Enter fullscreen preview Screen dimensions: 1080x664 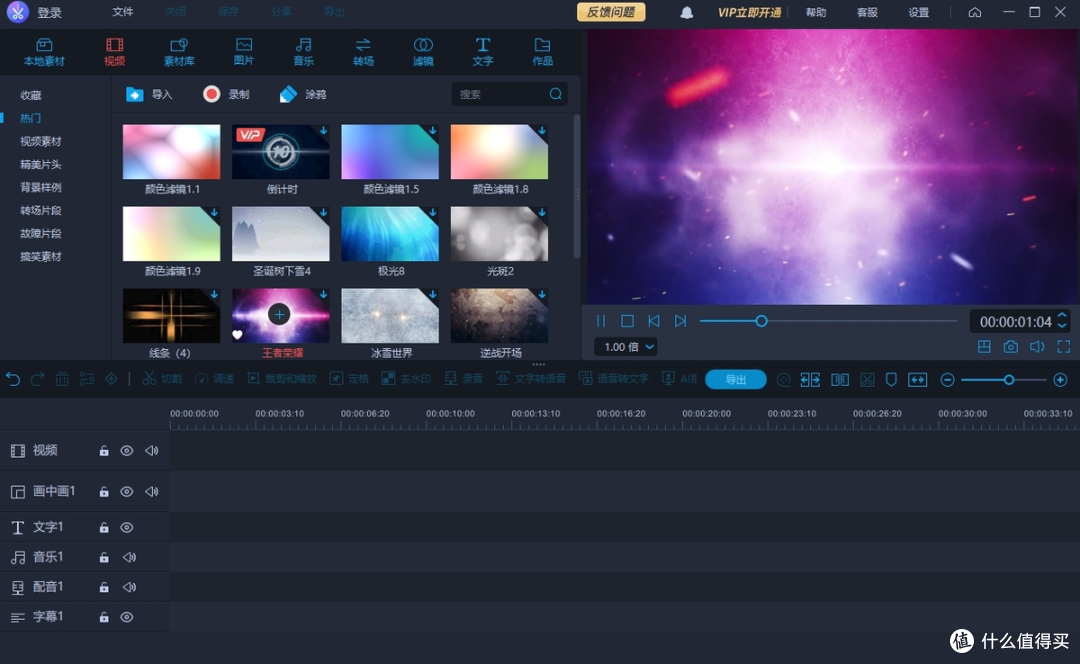pyautogui.click(x=1063, y=346)
